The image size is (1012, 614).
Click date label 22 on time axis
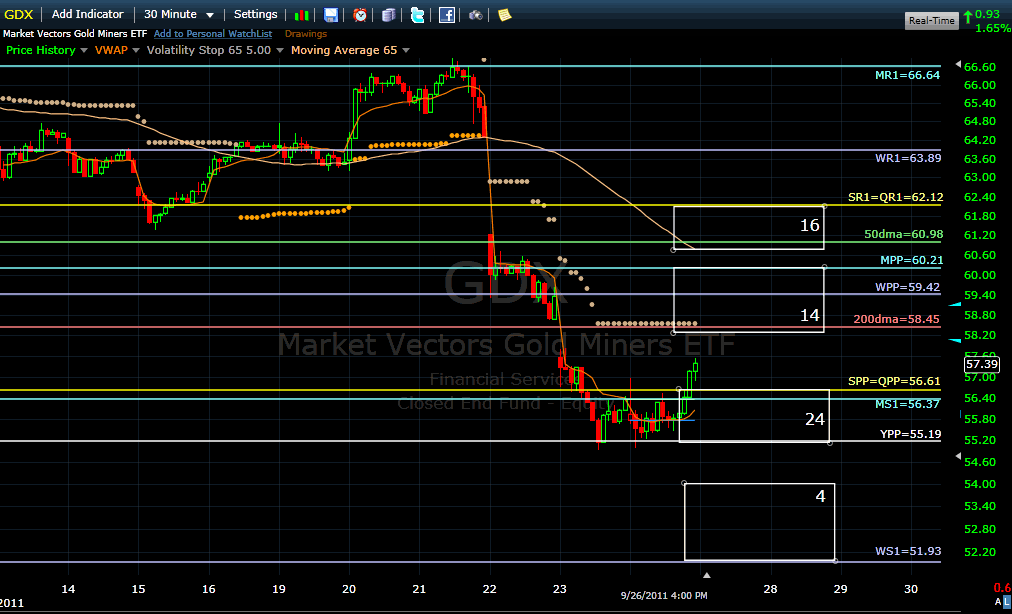491,589
